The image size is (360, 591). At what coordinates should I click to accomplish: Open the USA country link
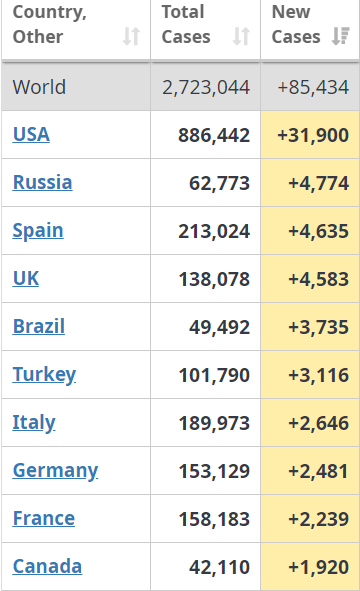(31, 135)
